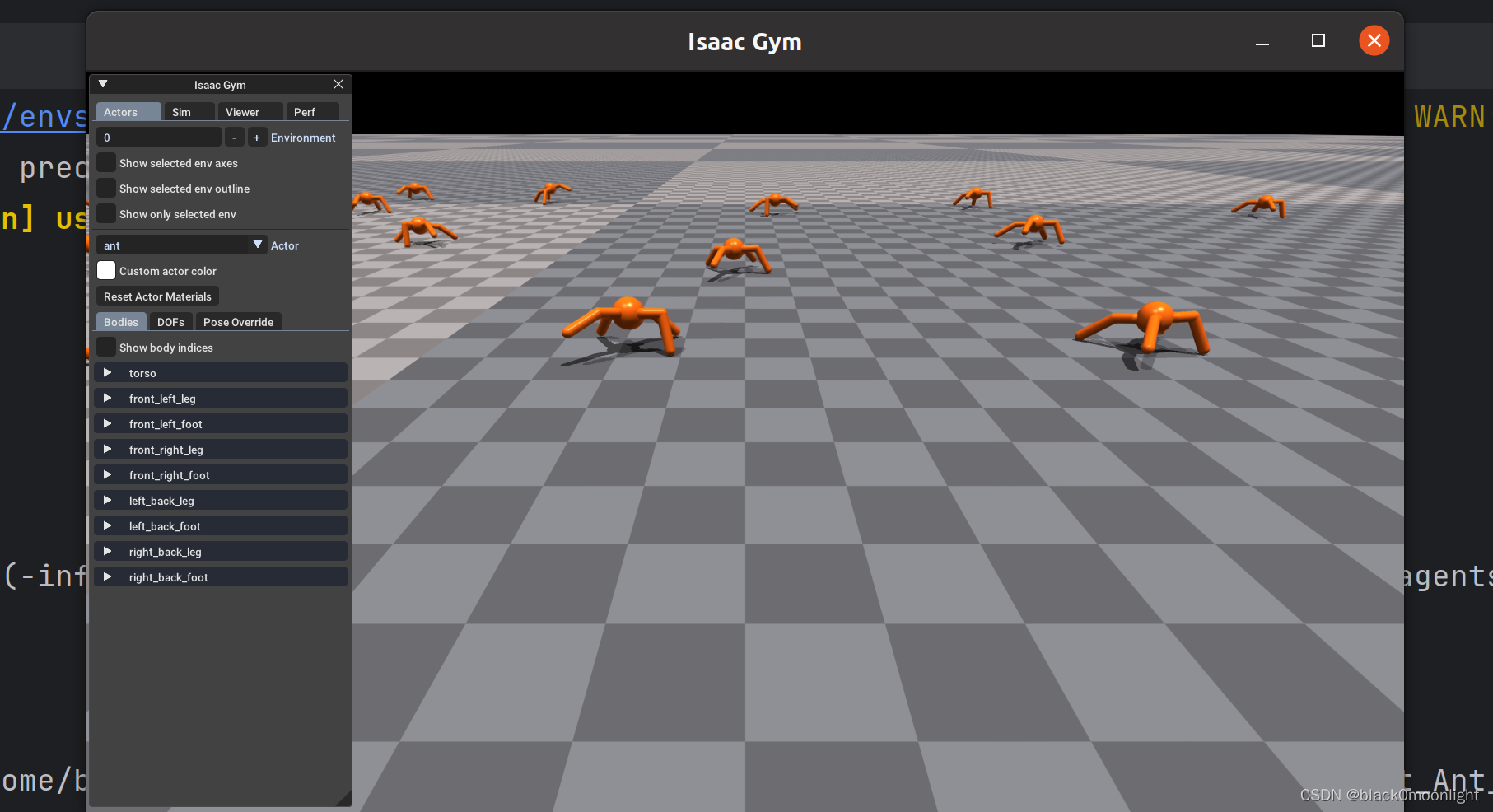
Task: Expand the torso body row
Action: click(221, 373)
